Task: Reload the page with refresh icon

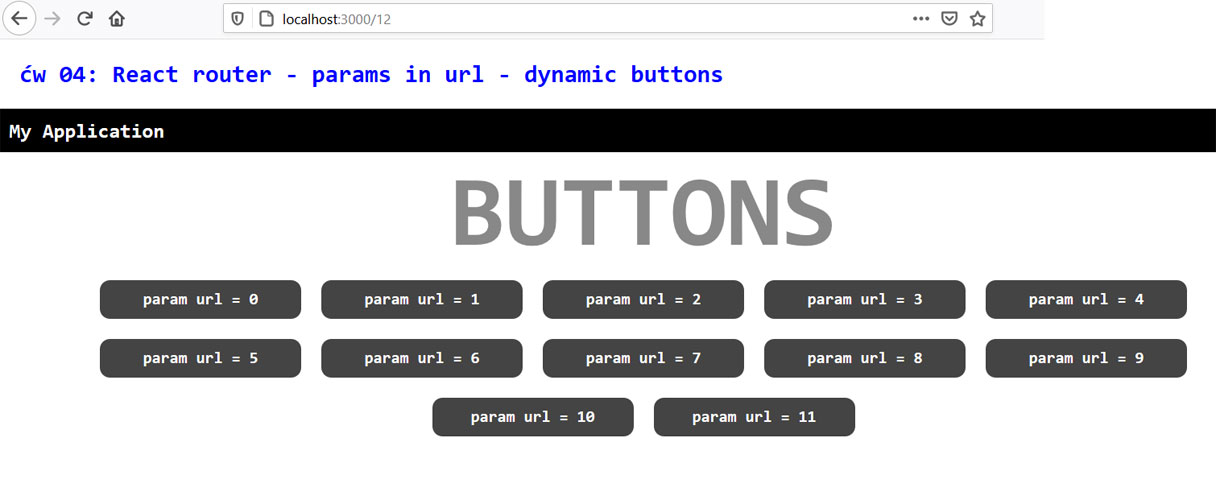Action: click(85, 18)
